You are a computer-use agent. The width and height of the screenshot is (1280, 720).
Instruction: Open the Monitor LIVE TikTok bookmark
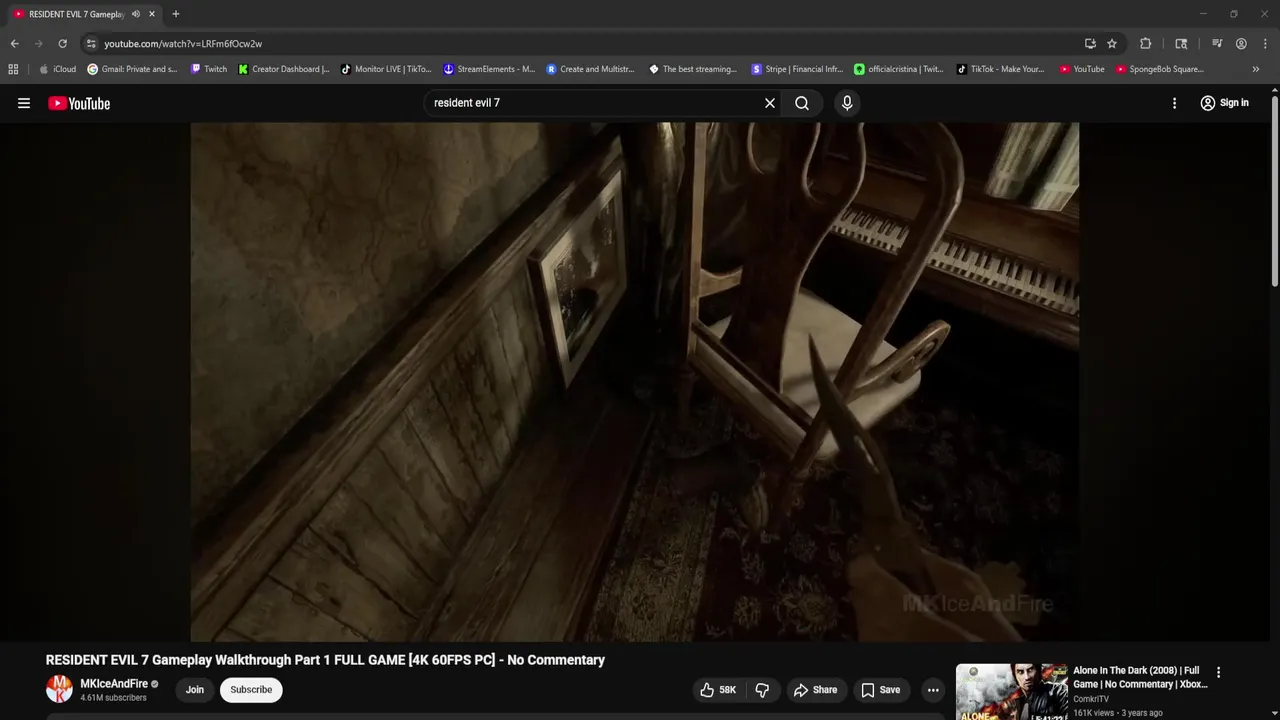[386, 69]
